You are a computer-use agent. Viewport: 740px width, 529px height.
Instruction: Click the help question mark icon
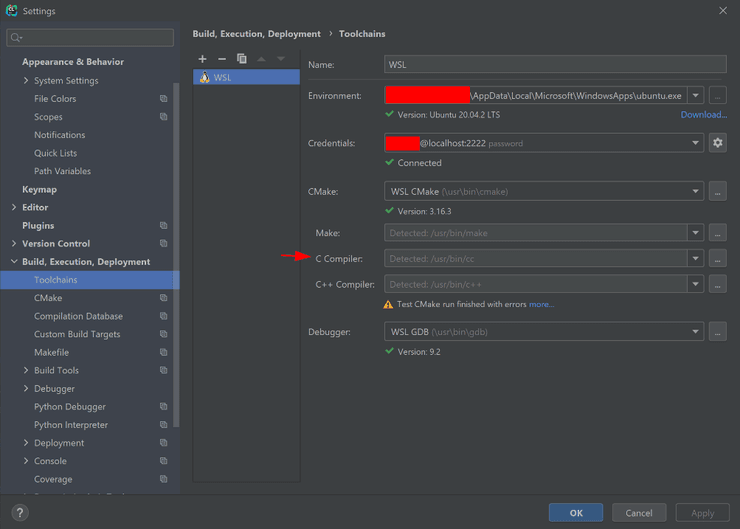(19, 513)
